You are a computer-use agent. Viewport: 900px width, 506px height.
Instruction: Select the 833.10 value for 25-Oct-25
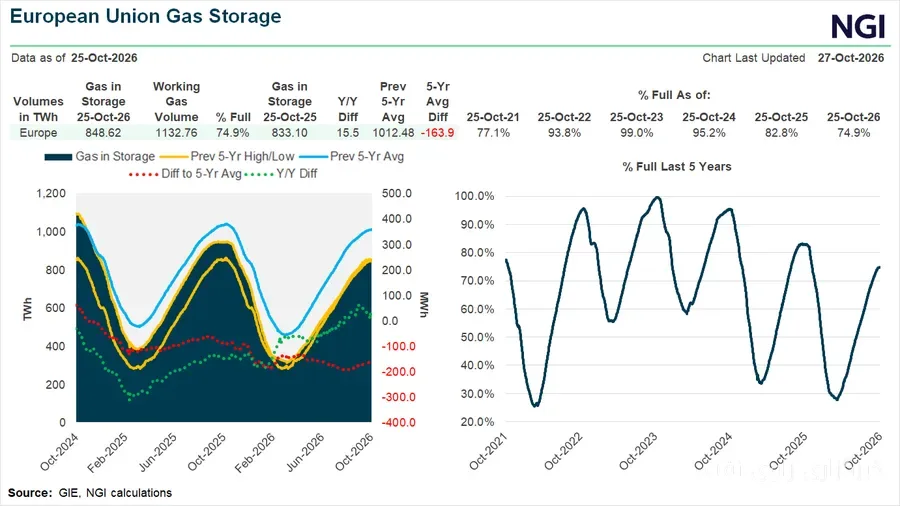point(290,133)
